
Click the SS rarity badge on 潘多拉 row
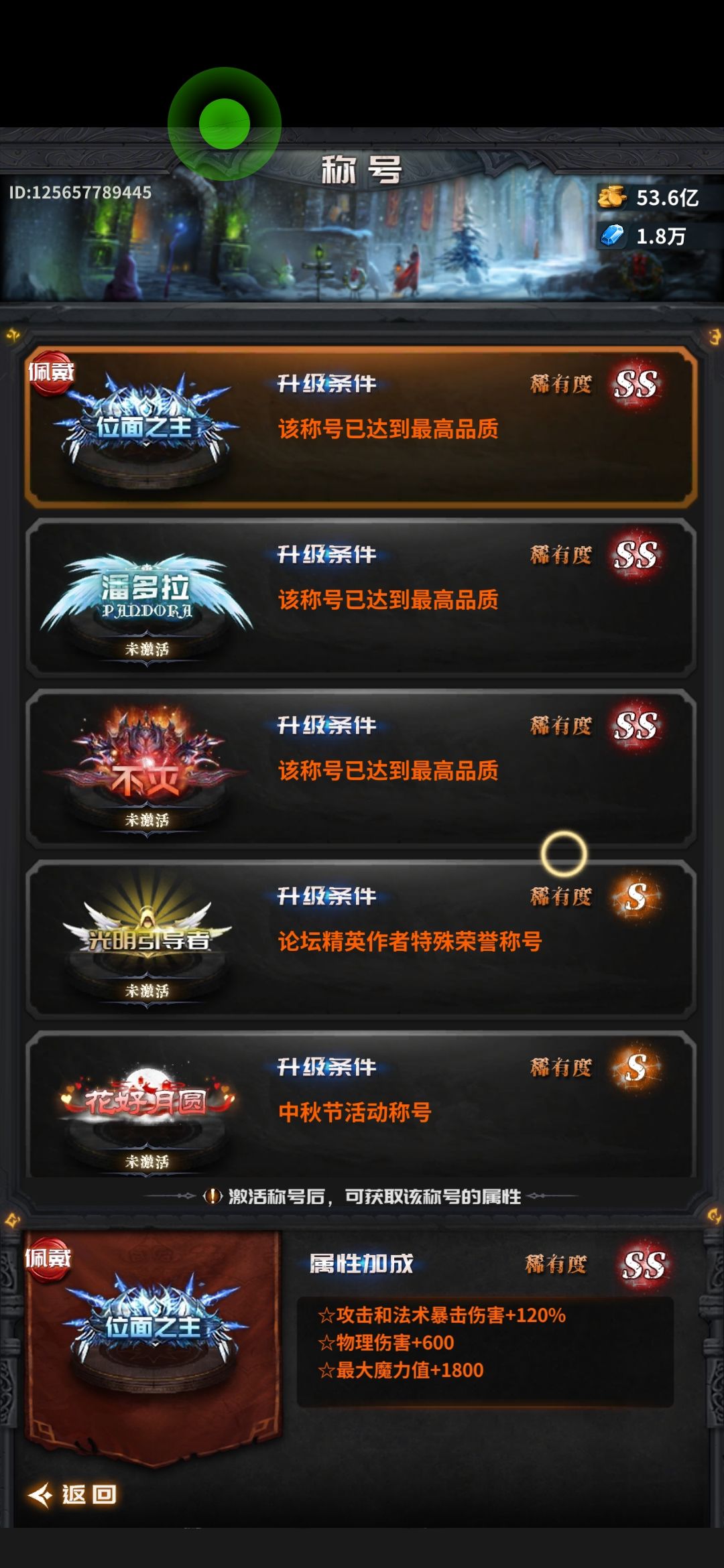pyautogui.click(x=636, y=556)
